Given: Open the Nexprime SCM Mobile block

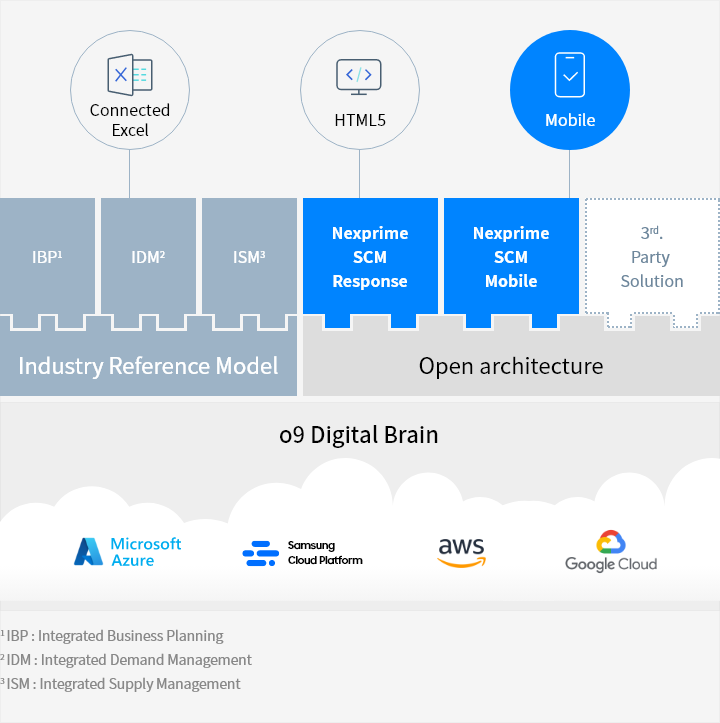Looking at the screenshot, I should pyautogui.click(x=511, y=257).
